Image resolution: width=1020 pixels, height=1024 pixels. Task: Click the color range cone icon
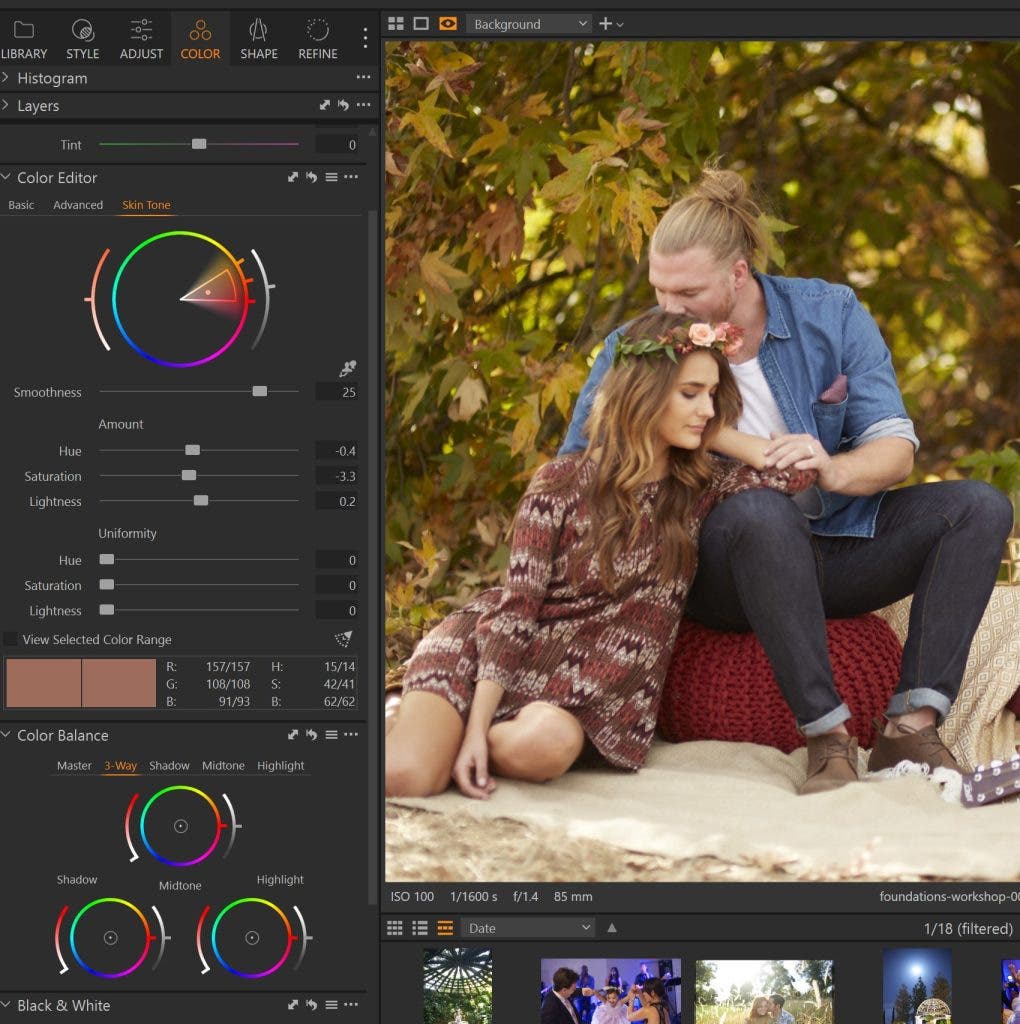343,638
